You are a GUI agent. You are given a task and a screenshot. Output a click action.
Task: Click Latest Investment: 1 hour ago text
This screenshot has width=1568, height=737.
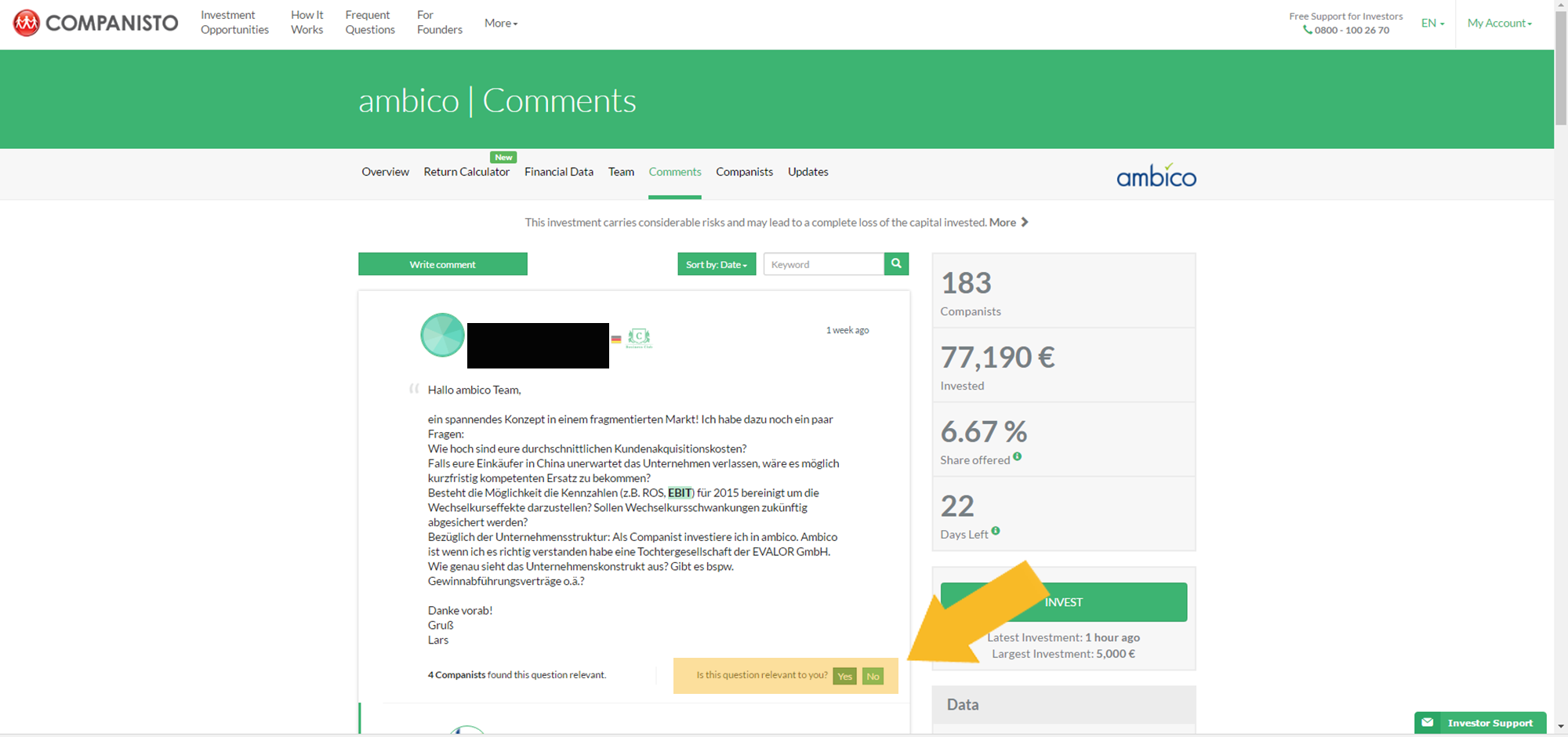click(1064, 637)
